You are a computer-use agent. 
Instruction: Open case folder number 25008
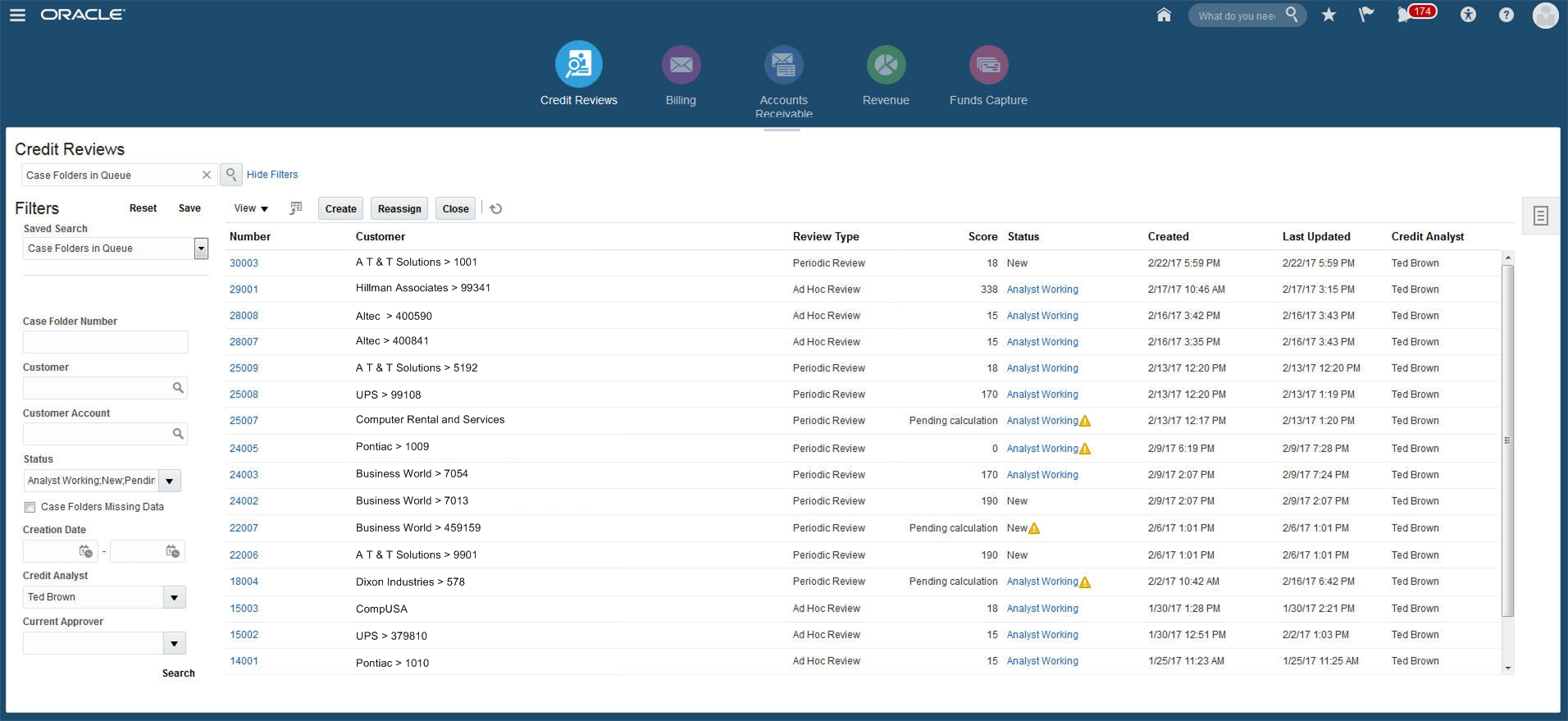244,395
